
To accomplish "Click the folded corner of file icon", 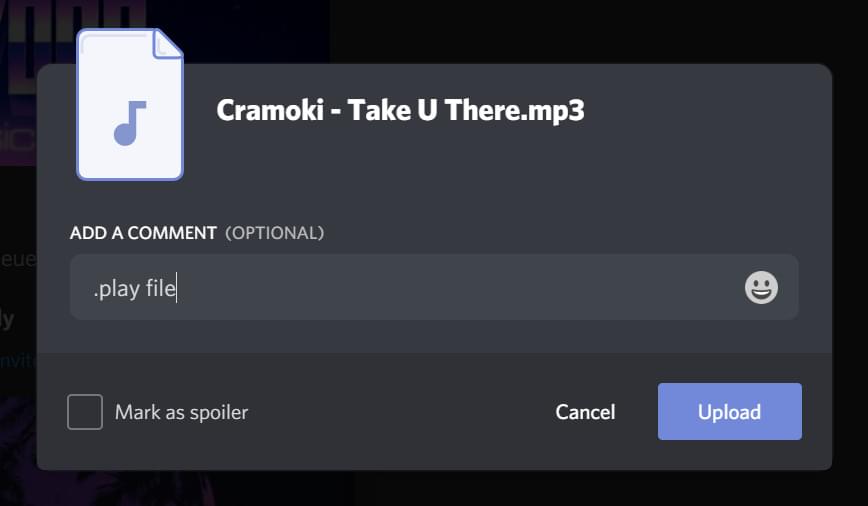I will [167, 43].
